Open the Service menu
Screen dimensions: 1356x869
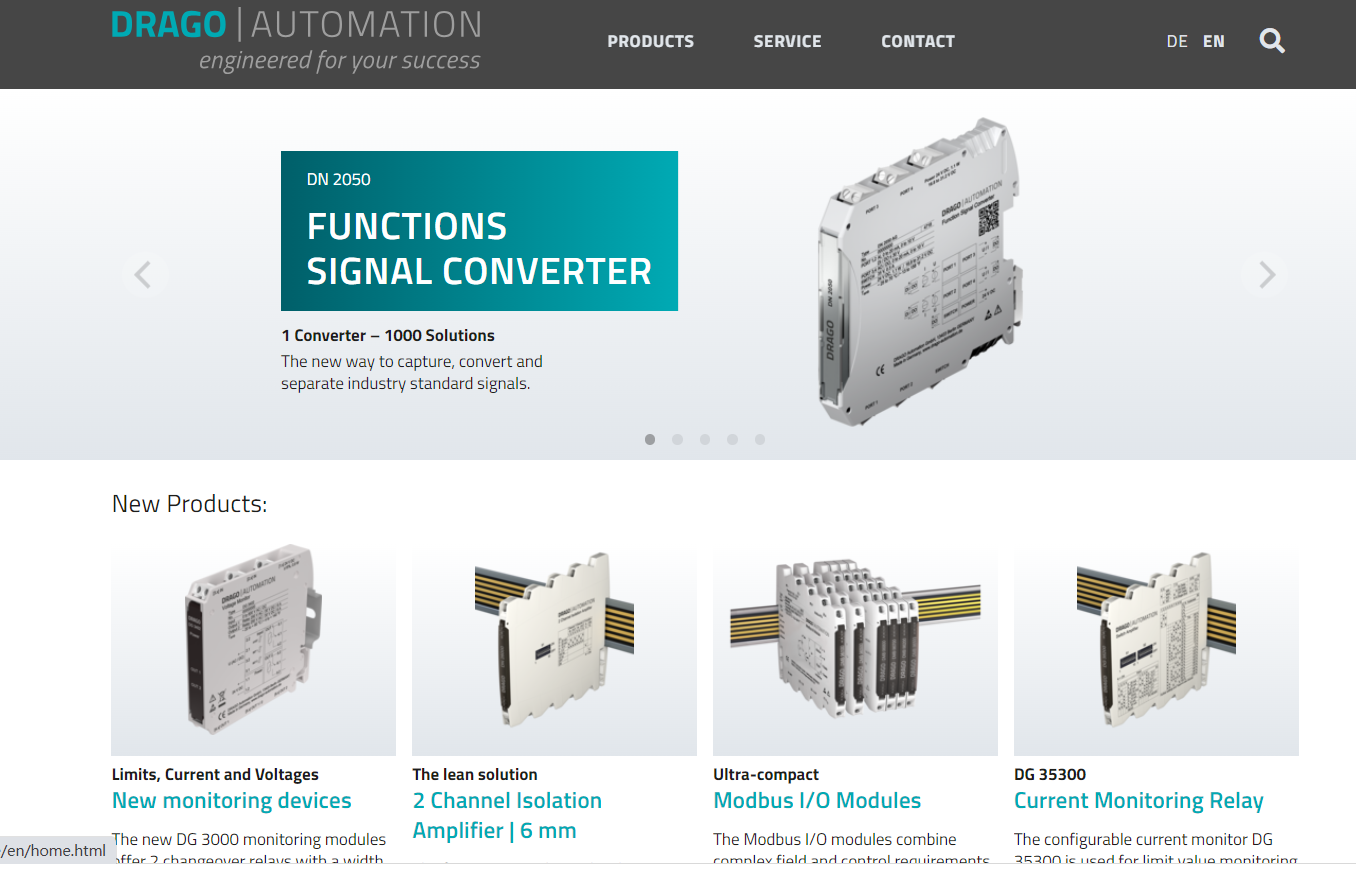click(x=787, y=41)
